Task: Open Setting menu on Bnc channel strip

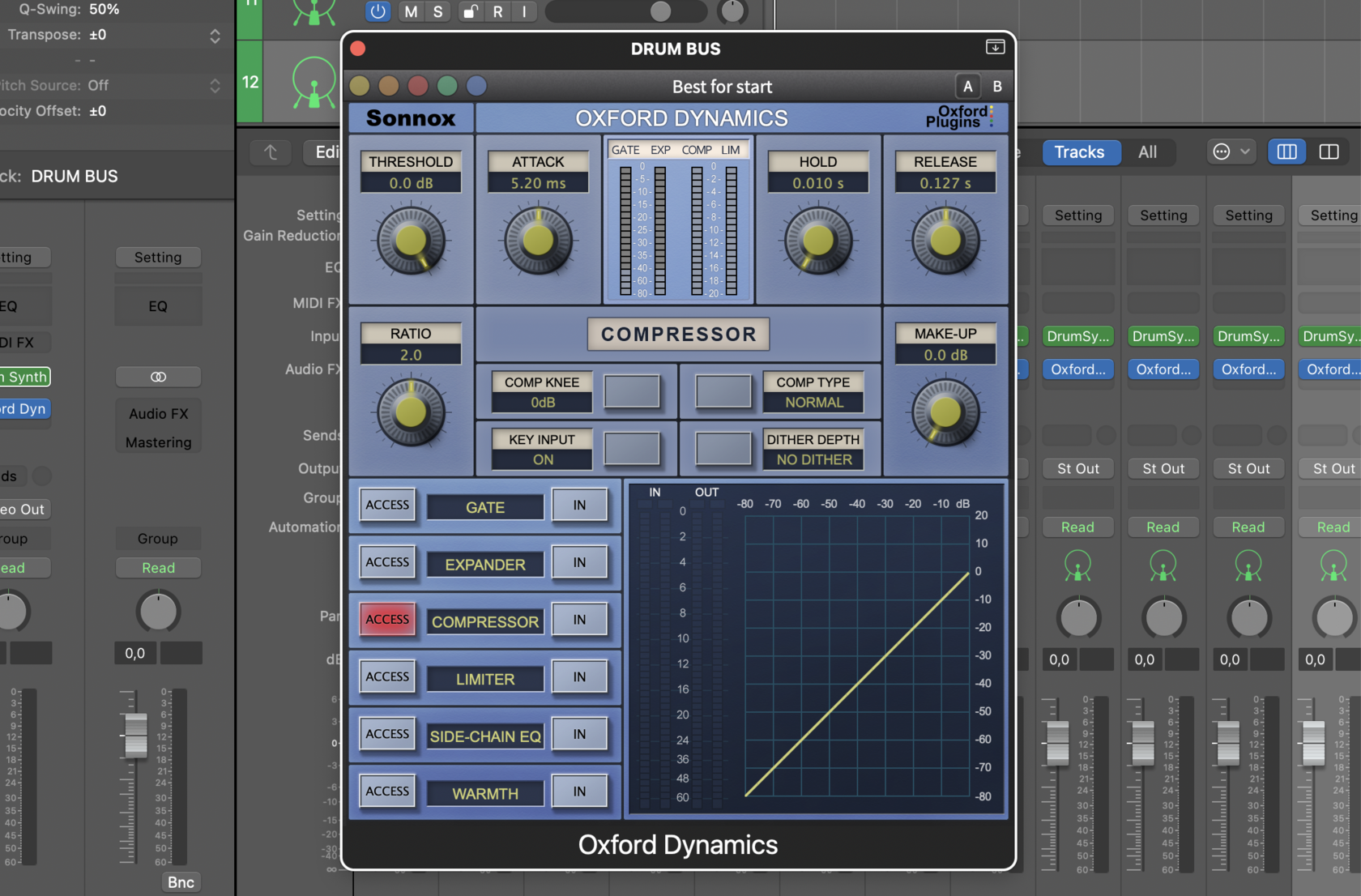Action: (x=158, y=257)
